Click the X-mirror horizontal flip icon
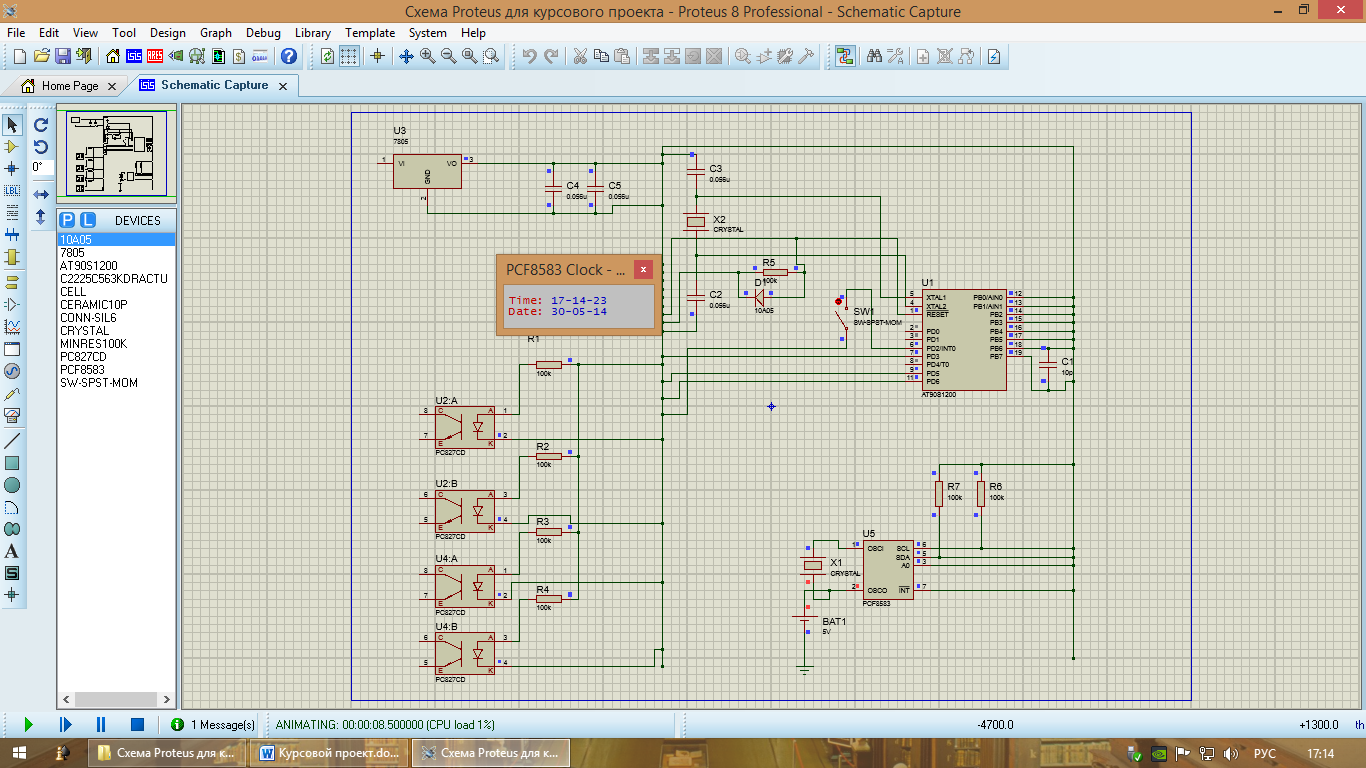The image size is (1366, 768). pos(41,194)
